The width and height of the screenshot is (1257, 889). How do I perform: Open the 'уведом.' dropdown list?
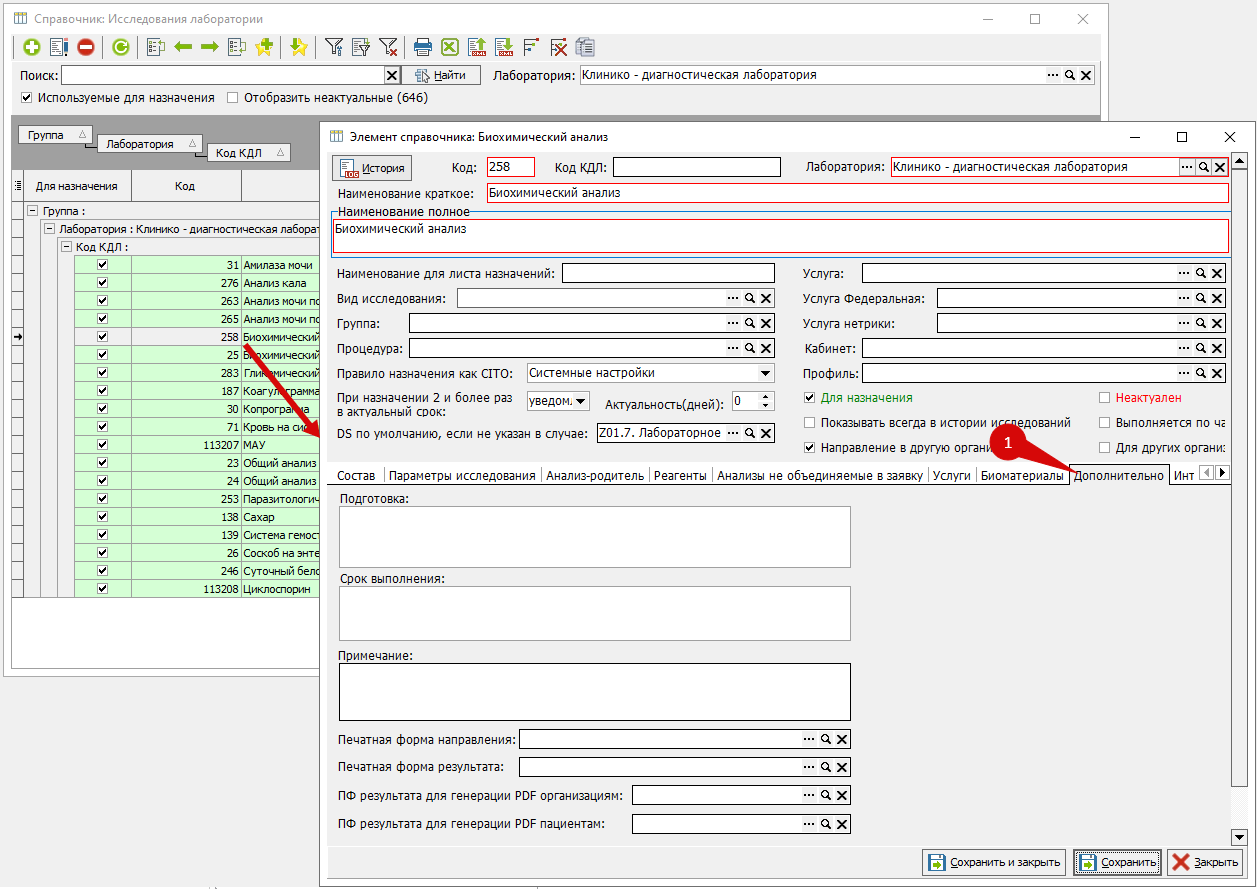tap(581, 401)
